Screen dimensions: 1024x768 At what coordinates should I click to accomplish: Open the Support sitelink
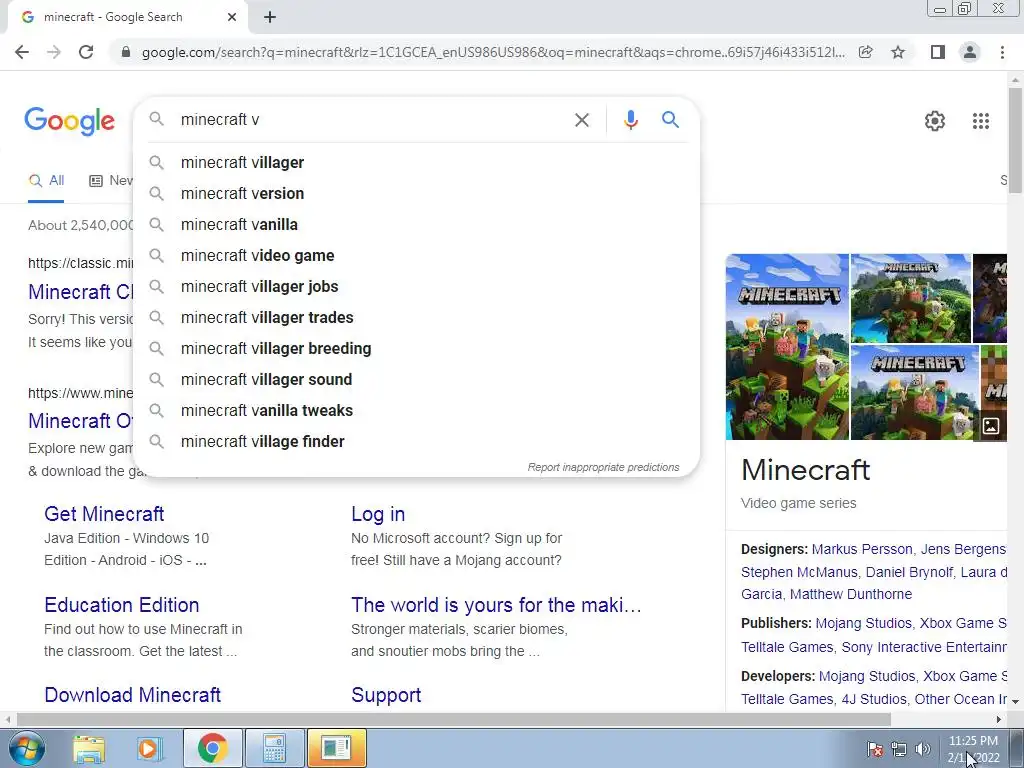[386, 695]
